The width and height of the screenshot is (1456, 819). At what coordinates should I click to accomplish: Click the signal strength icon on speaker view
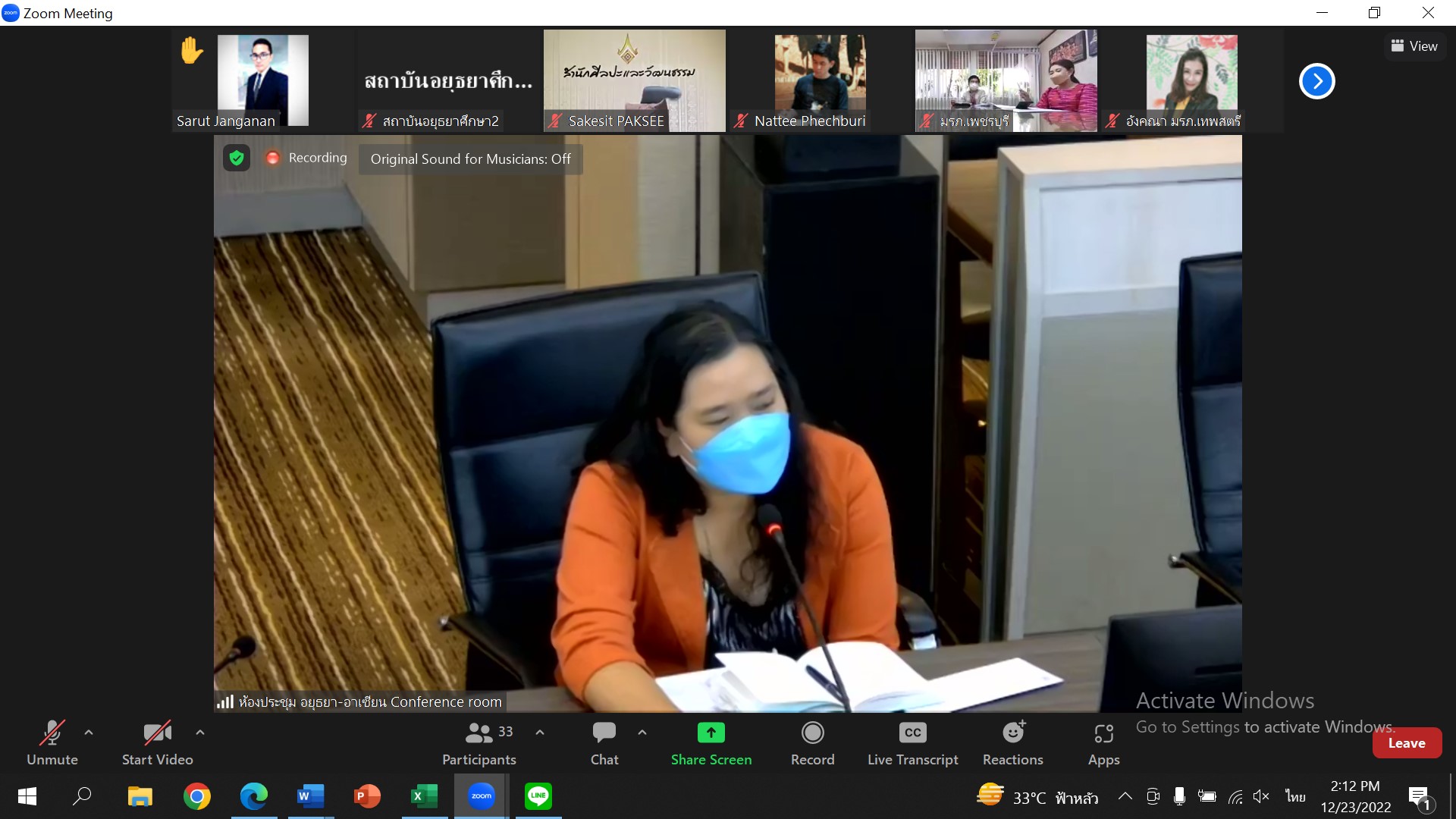225,701
